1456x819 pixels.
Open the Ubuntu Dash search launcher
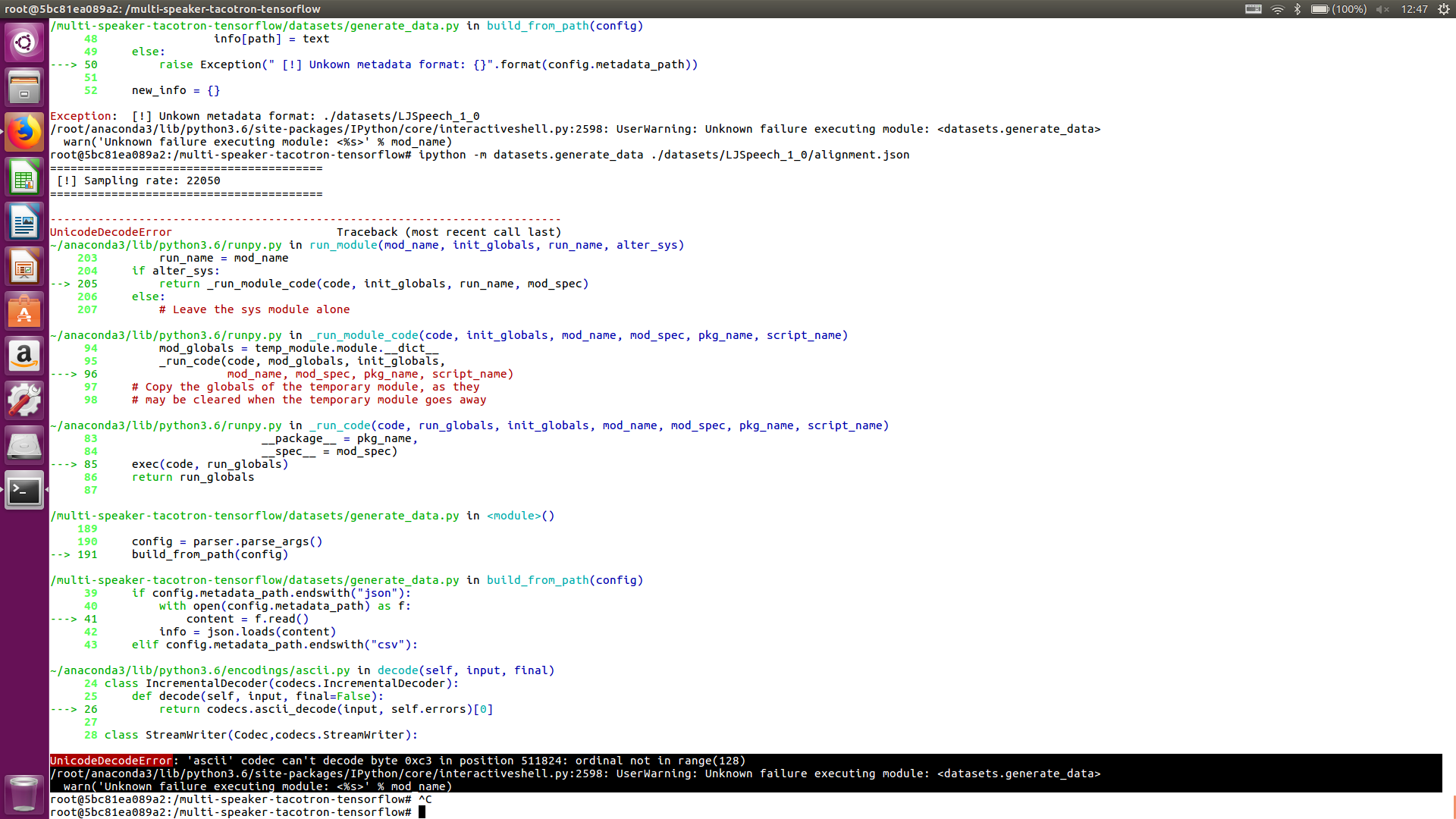click(24, 42)
